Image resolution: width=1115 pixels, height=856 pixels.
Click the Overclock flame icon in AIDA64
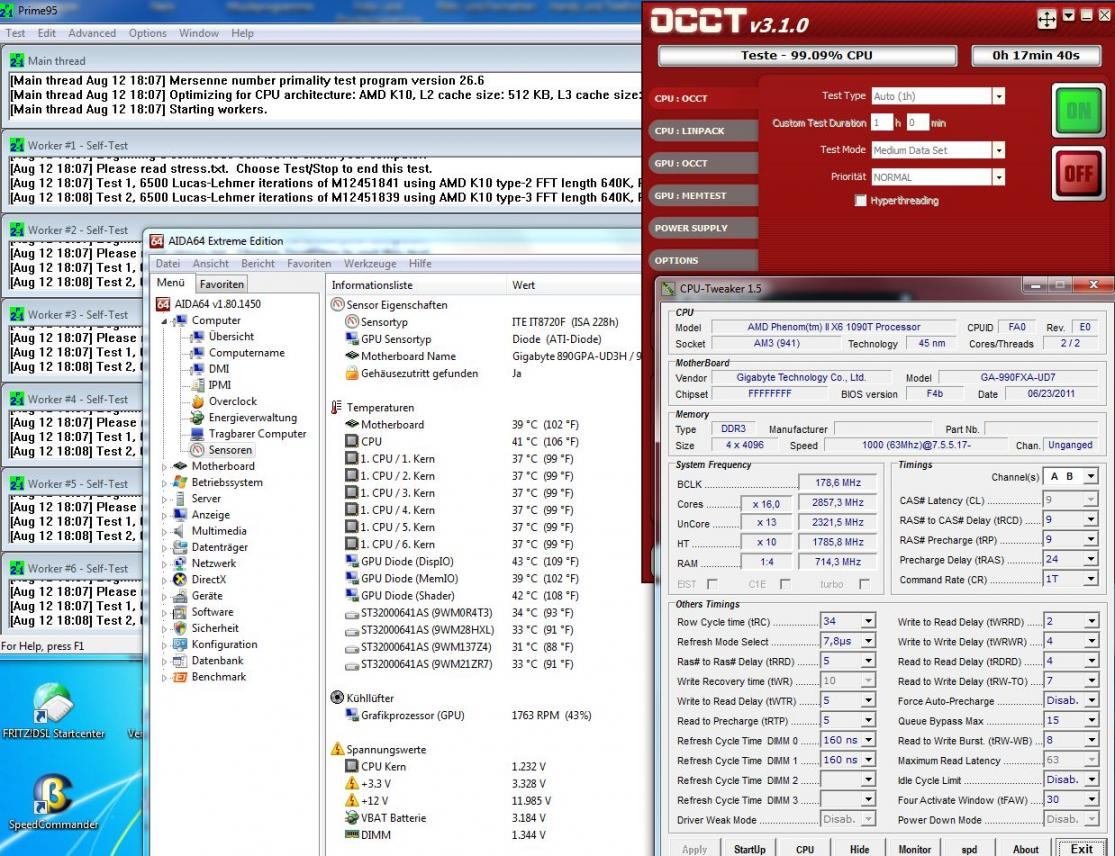point(197,402)
